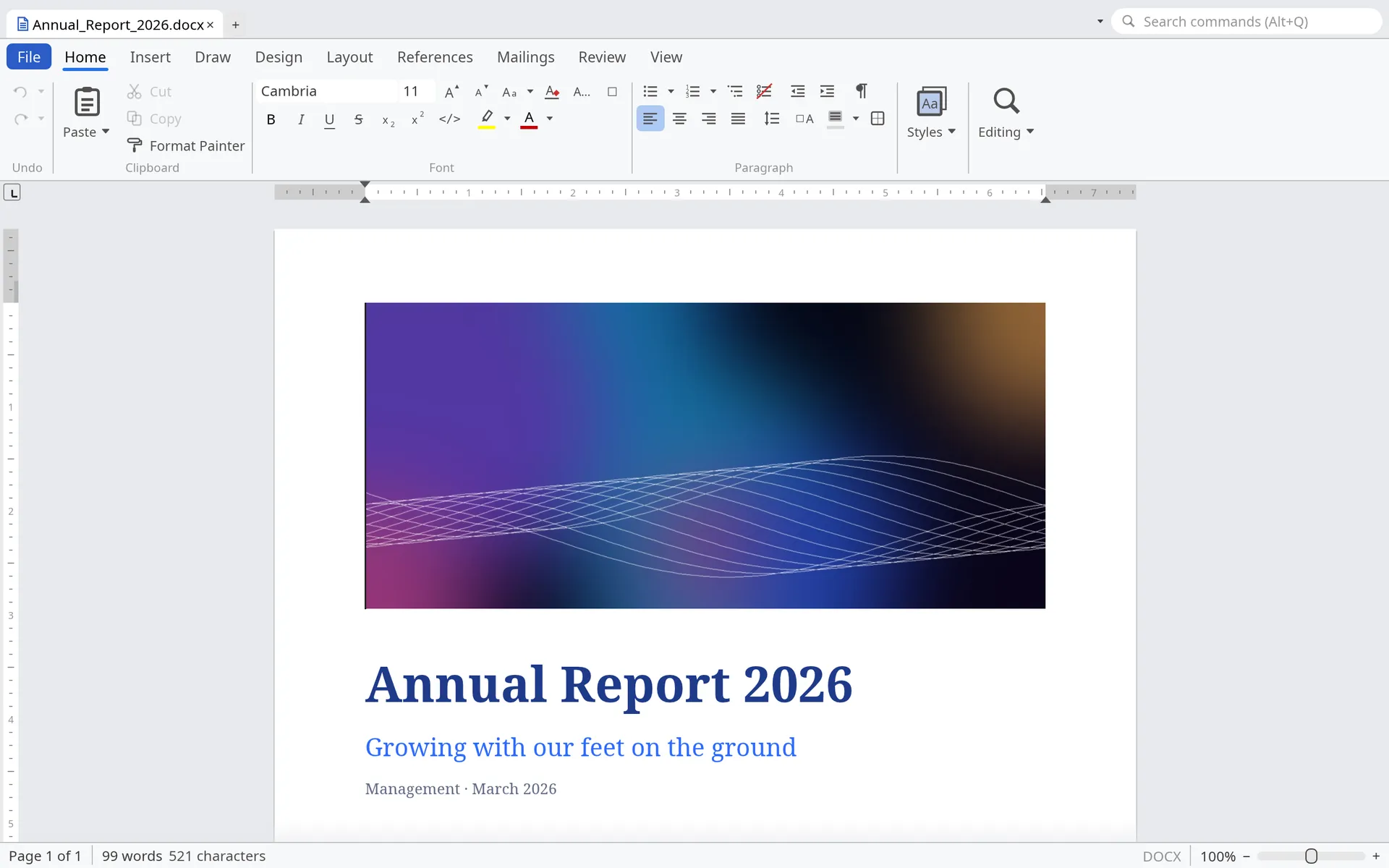Insert a bulleted list
This screenshot has width=1389, height=868.
pos(650,92)
